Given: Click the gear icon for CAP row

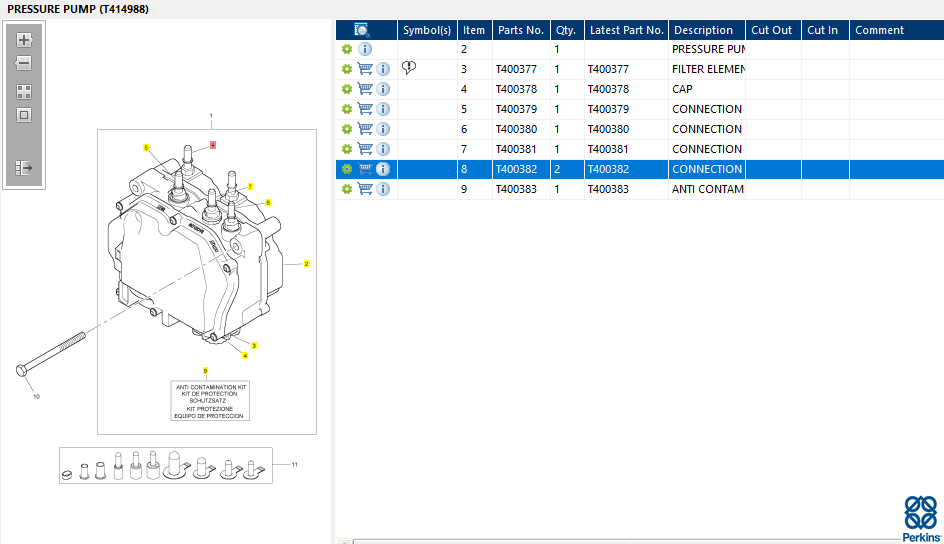Looking at the screenshot, I should [x=347, y=89].
